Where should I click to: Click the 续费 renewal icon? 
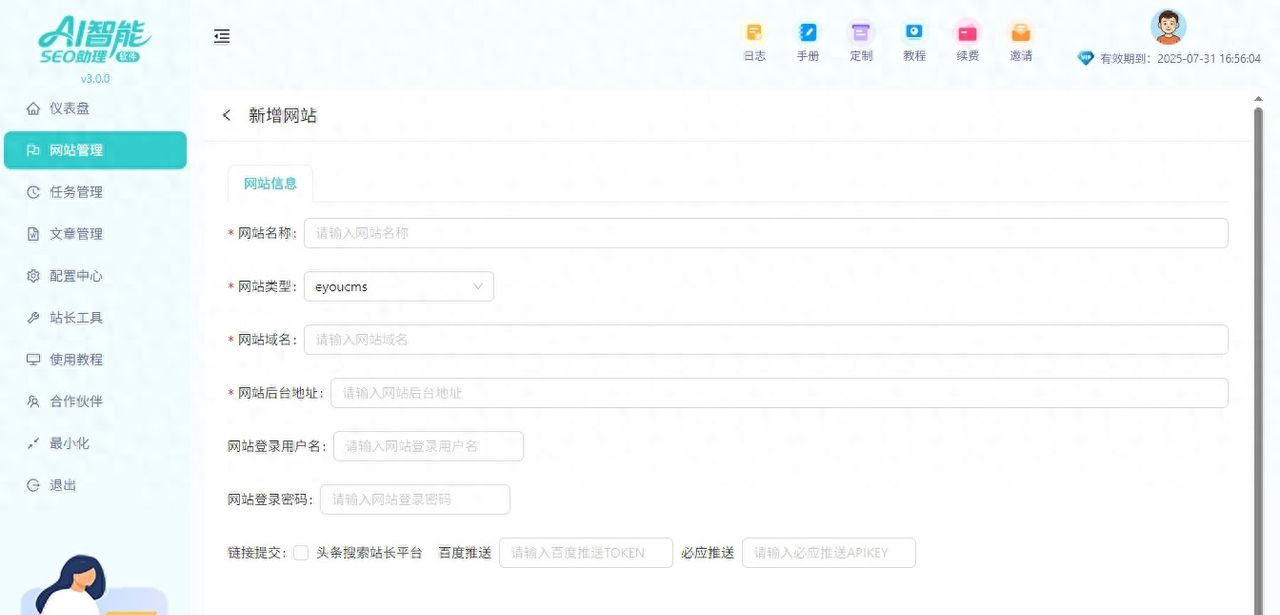tap(967, 33)
